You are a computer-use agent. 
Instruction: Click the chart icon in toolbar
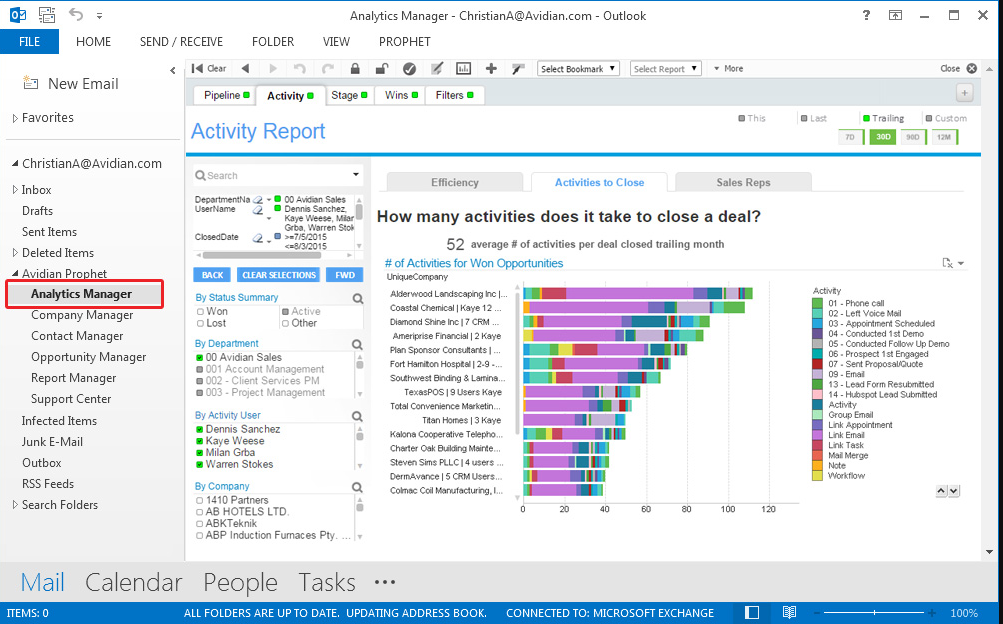pyautogui.click(x=464, y=68)
